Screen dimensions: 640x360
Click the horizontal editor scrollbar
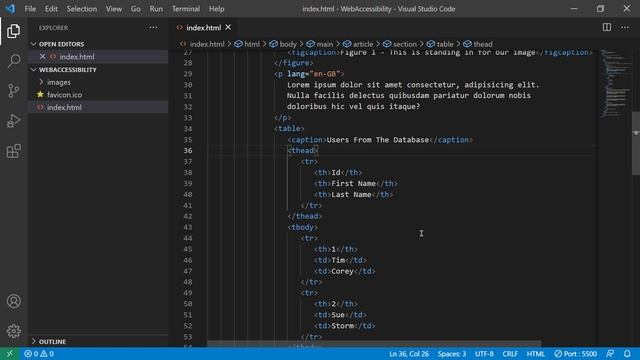point(374,344)
